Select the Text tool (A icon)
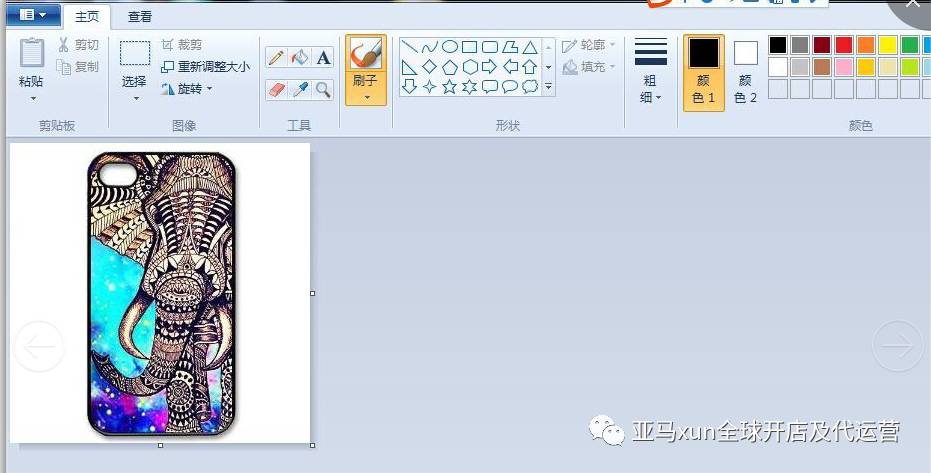 (x=323, y=58)
